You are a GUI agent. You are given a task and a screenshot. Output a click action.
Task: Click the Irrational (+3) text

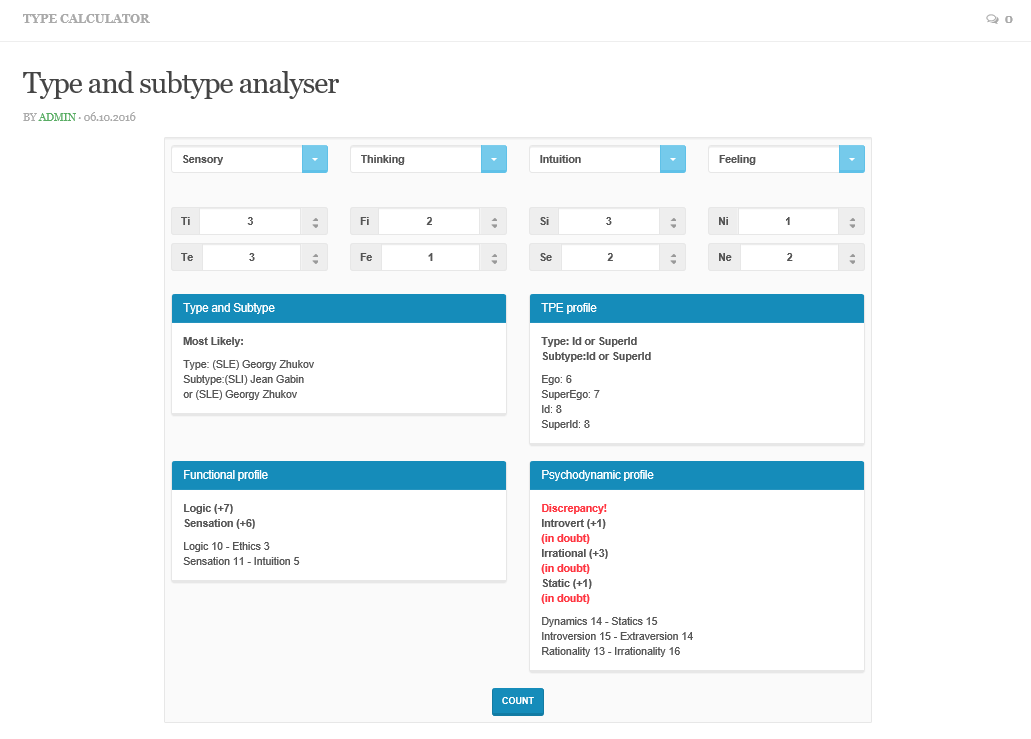(575, 554)
